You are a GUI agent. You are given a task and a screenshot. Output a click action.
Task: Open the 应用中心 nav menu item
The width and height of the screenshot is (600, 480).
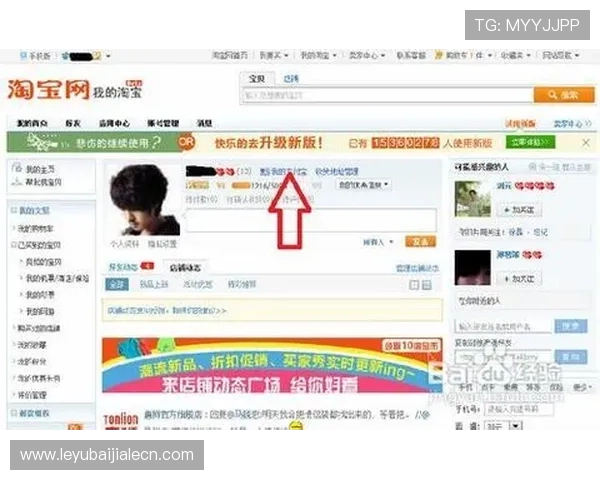114,123
